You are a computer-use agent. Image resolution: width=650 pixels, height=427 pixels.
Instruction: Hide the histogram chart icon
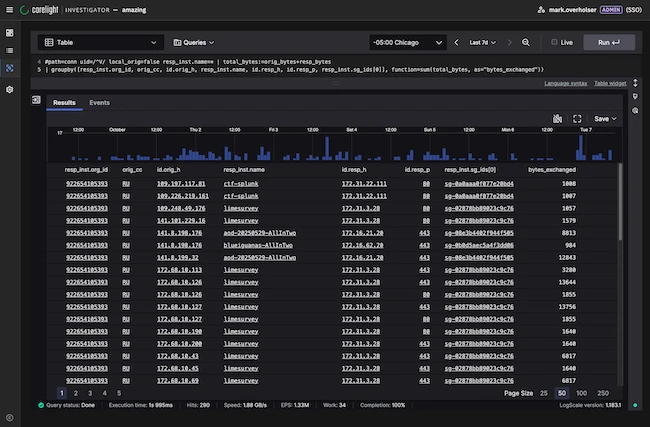[x=557, y=118]
